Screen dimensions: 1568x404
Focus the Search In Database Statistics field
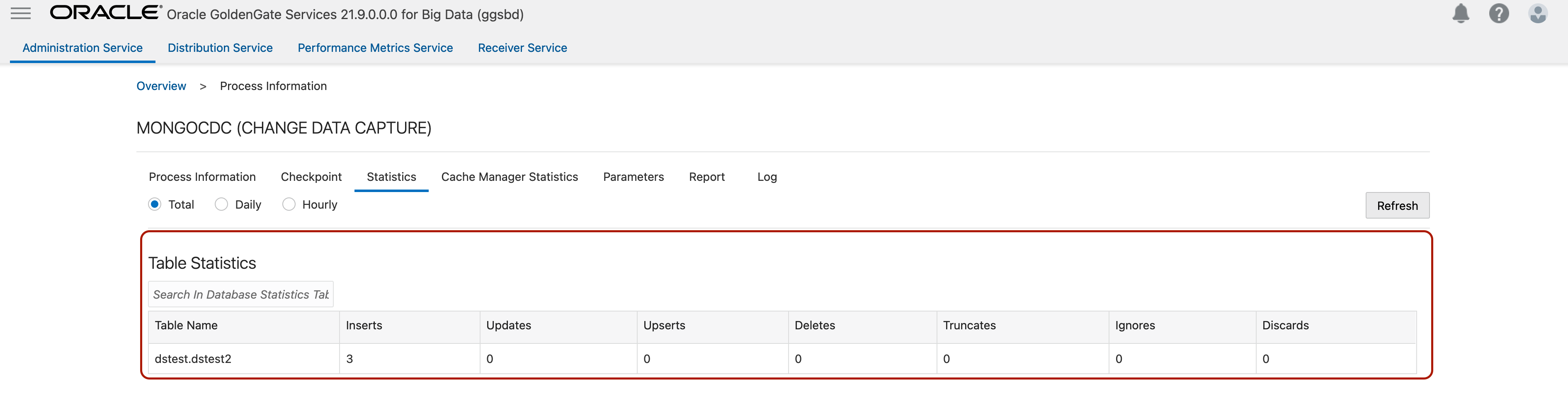click(240, 295)
